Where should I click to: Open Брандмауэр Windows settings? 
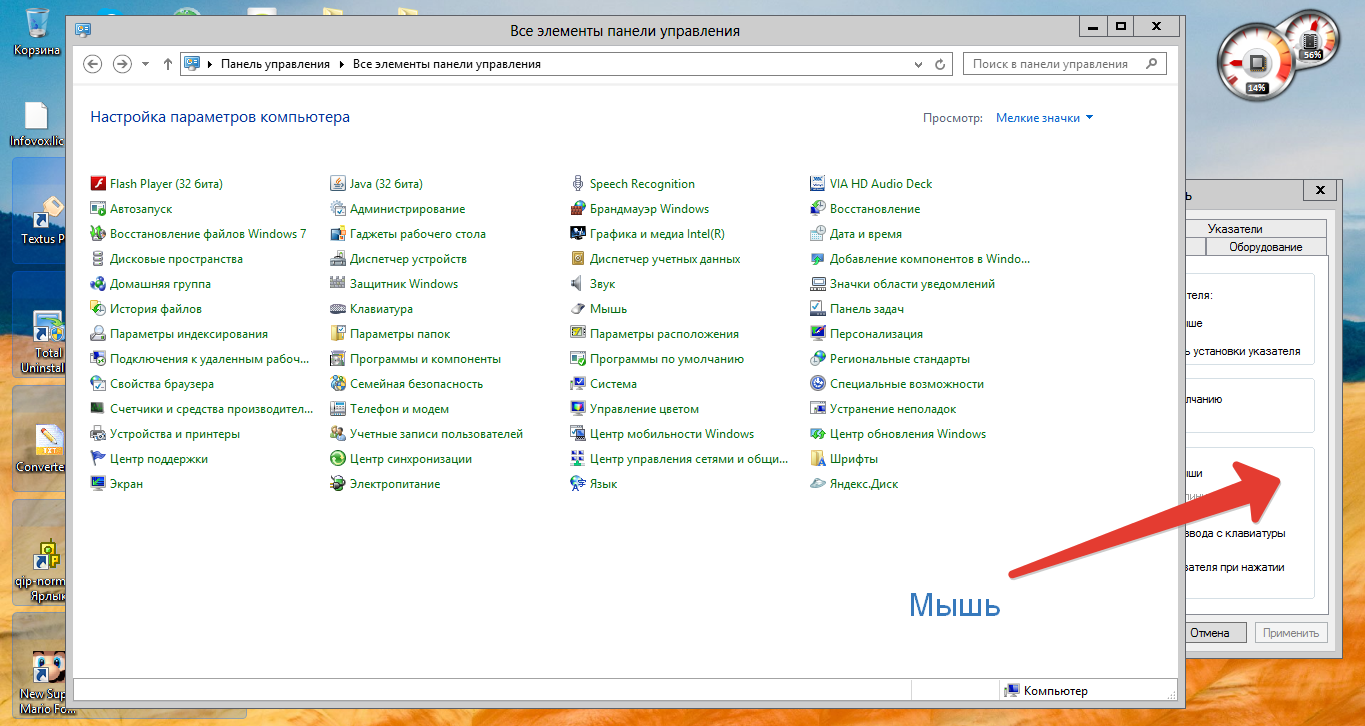tap(649, 209)
